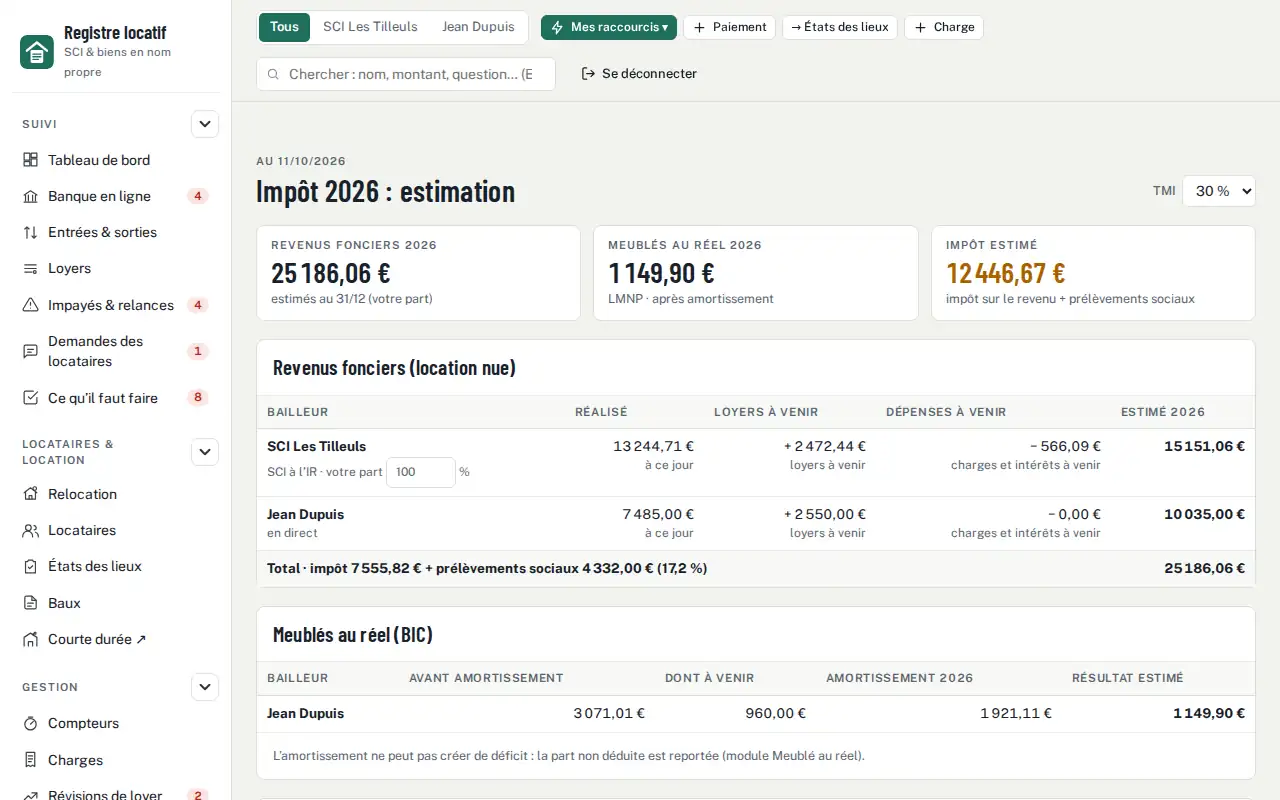Click the Se déconnecter button
The width and height of the screenshot is (1280, 800).
pos(639,73)
